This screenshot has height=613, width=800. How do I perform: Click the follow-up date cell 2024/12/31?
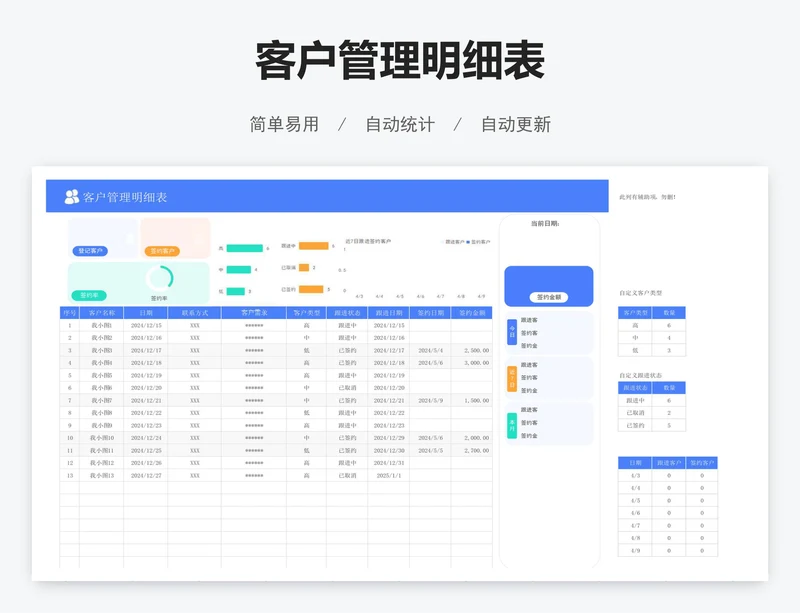[x=389, y=462]
